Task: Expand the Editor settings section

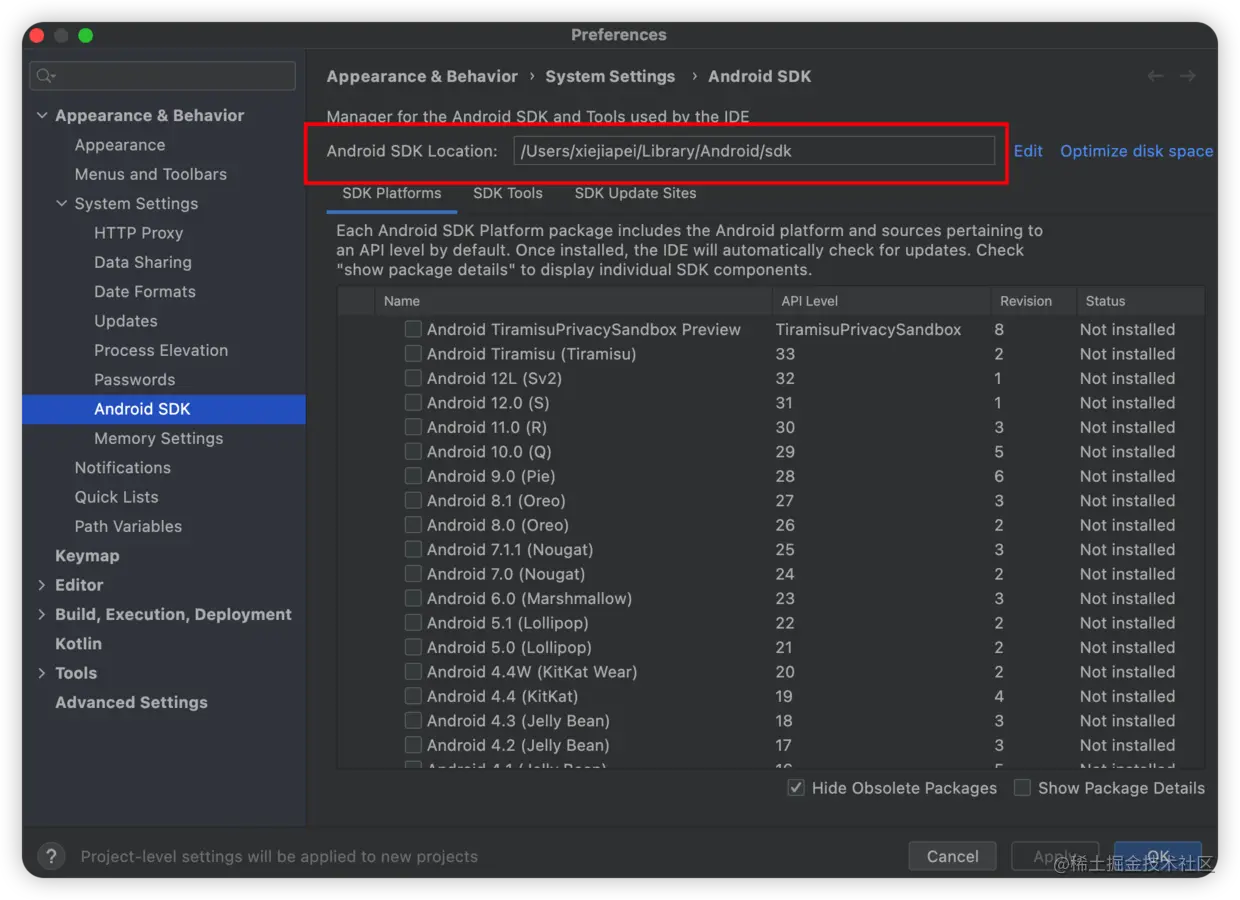Action: [x=42, y=585]
